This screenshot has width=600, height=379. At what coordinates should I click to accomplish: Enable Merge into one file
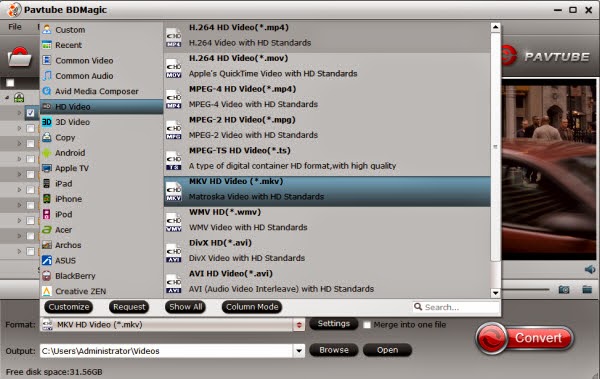[367, 325]
